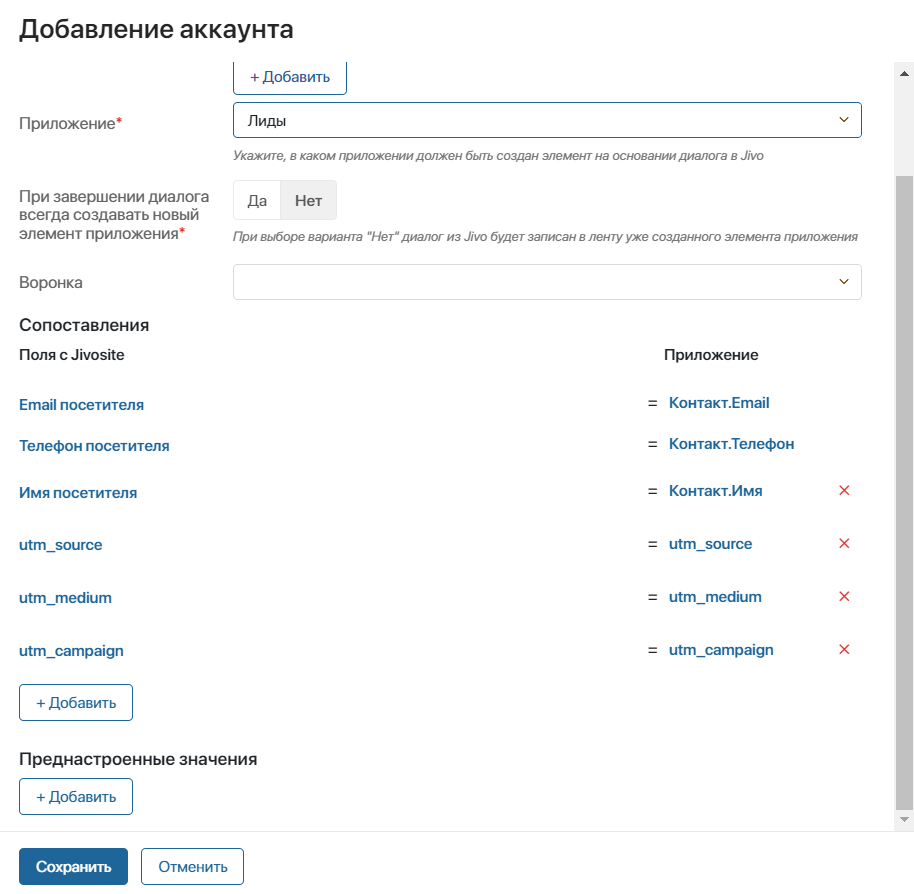The height and width of the screenshot is (894, 914).
Task: Remove the utm_medium mapping row
Action: click(x=843, y=597)
